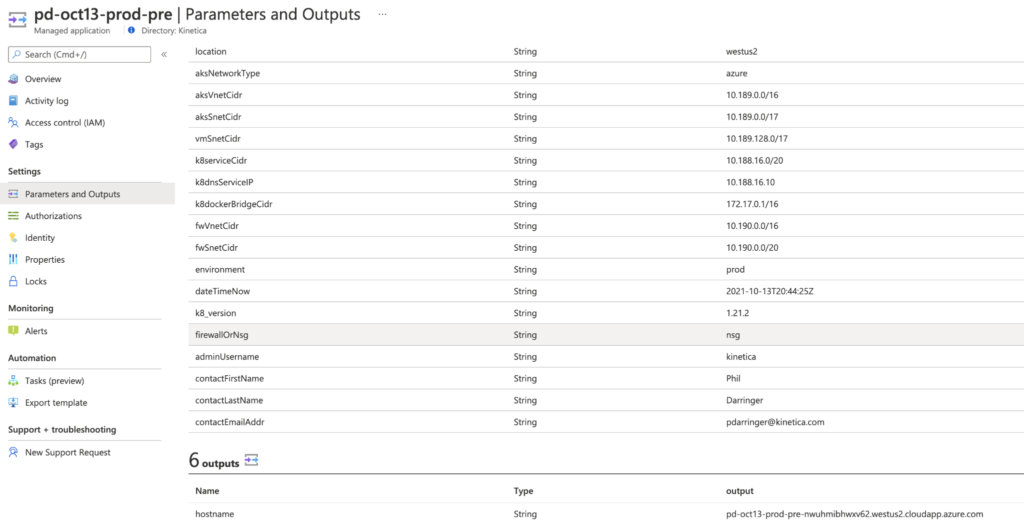Click contactLastName value Darringer
Image resolution: width=1024 pixels, height=524 pixels.
(744, 400)
